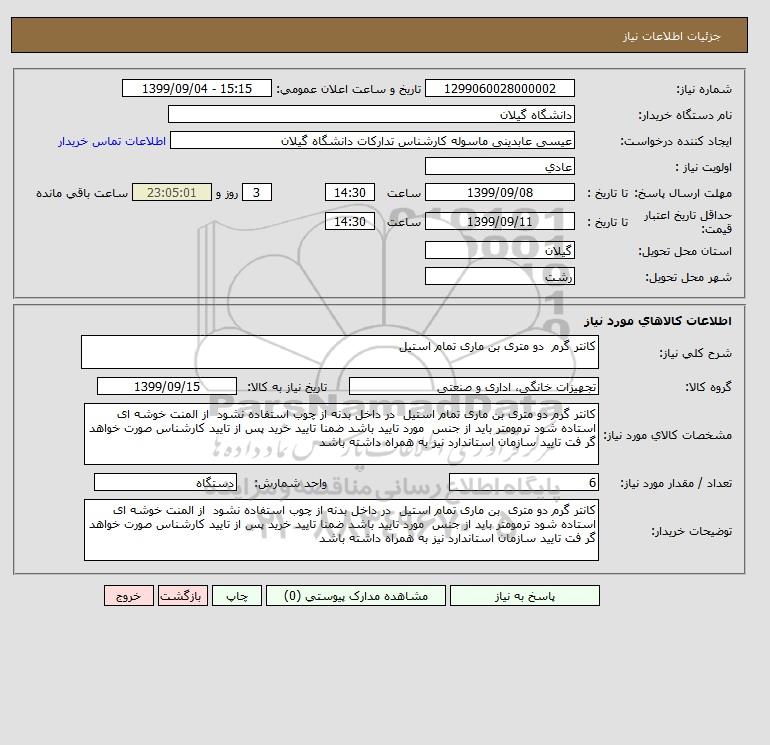Image resolution: width=770 pixels, height=745 pixels.
Task: Click label نام دستگاه خریدار
Action: 685,115
